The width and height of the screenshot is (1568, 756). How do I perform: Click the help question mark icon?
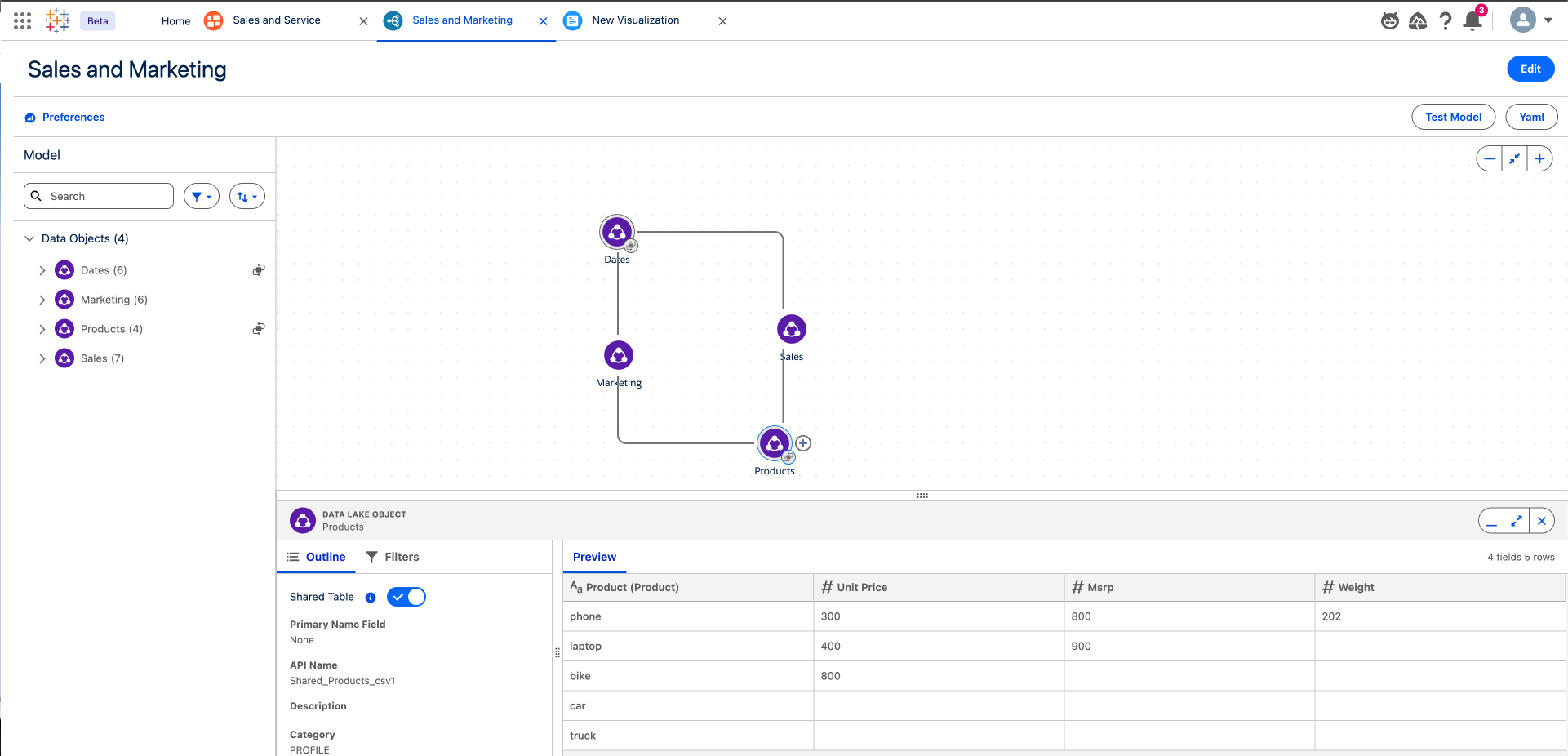point(1445,20)
